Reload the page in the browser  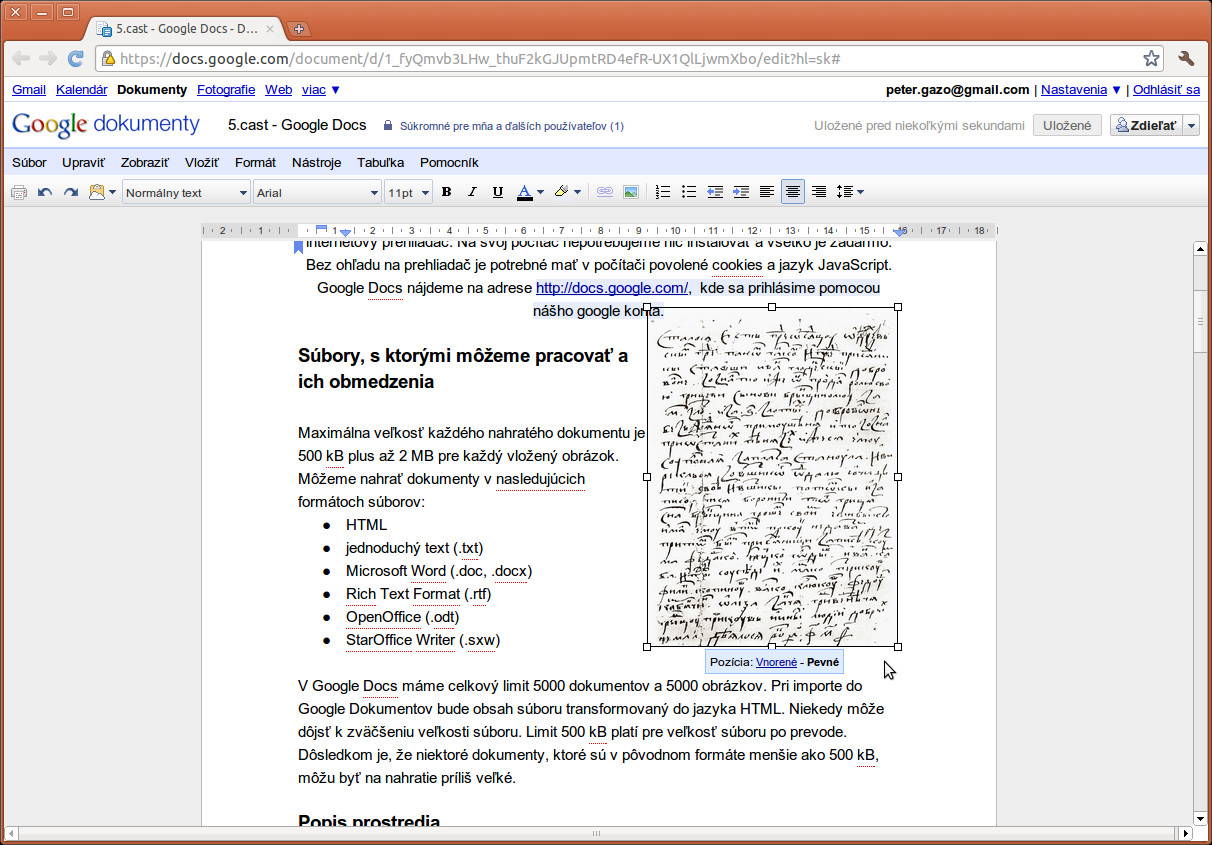(75, 58)
